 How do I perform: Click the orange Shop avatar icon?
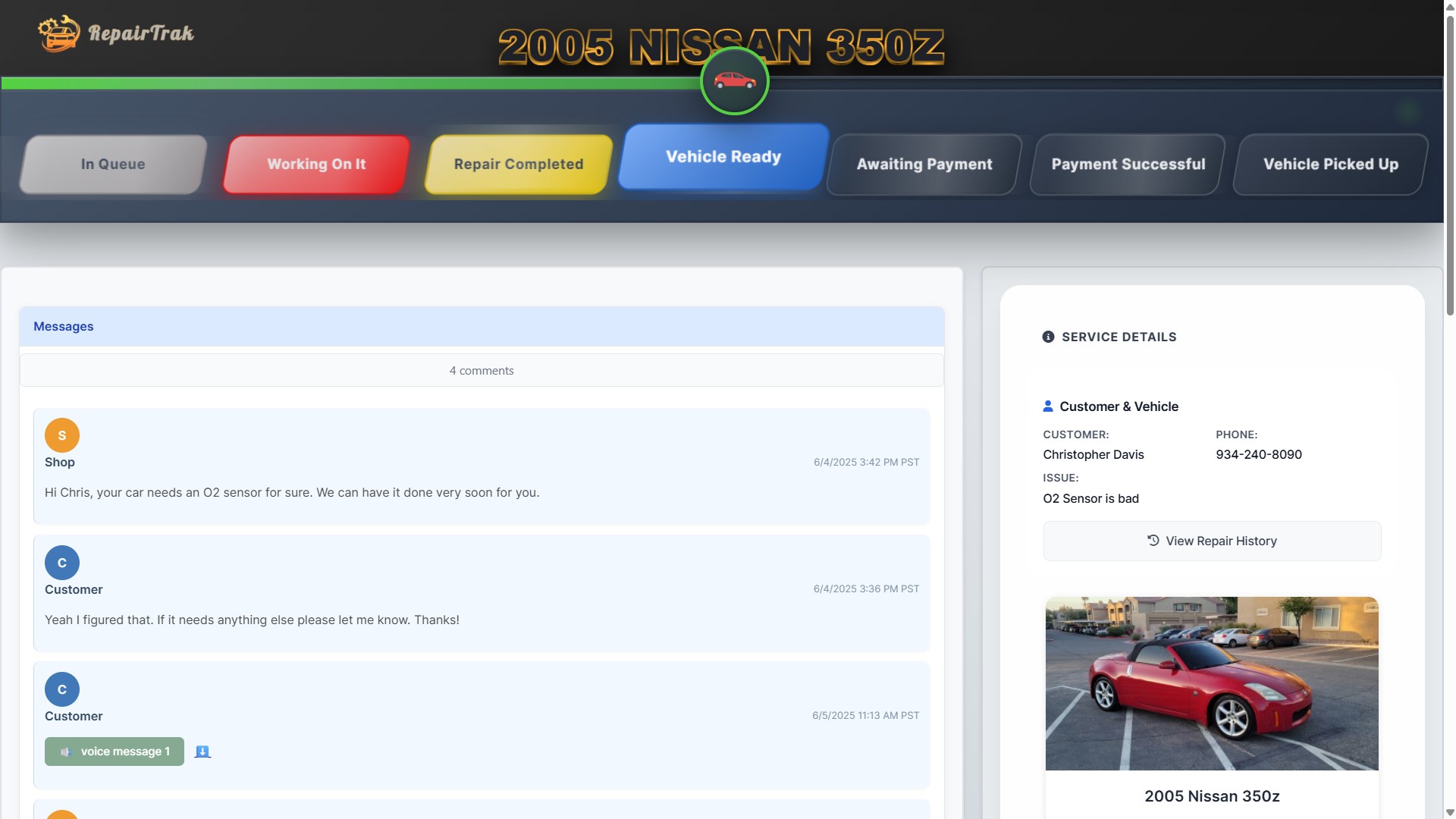[x=61, y=435]
